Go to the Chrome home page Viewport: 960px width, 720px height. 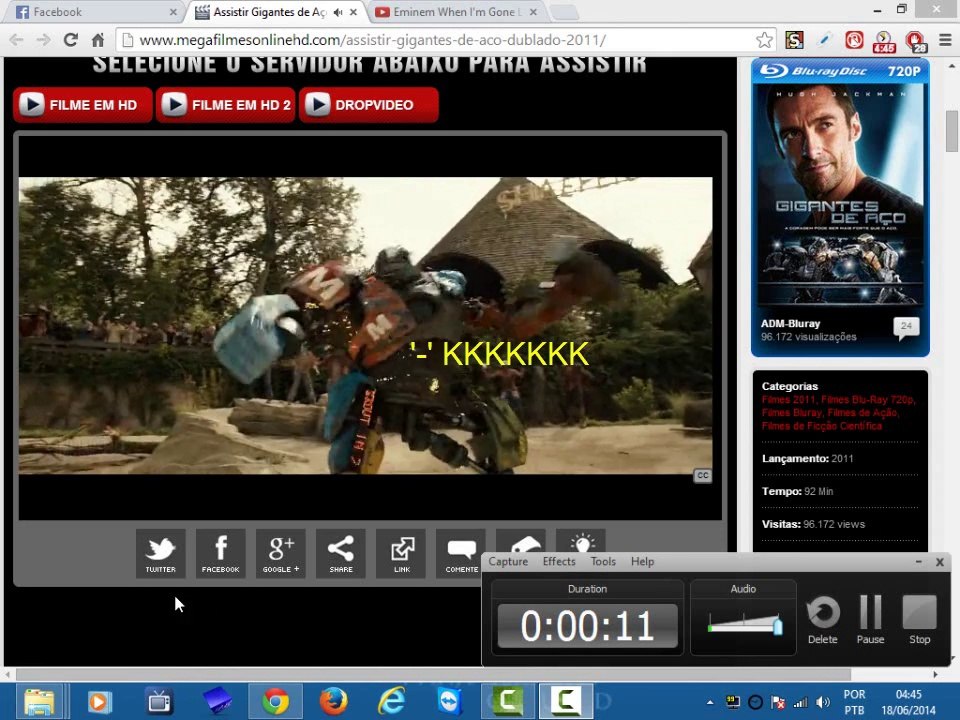click(x=98, y=40)
